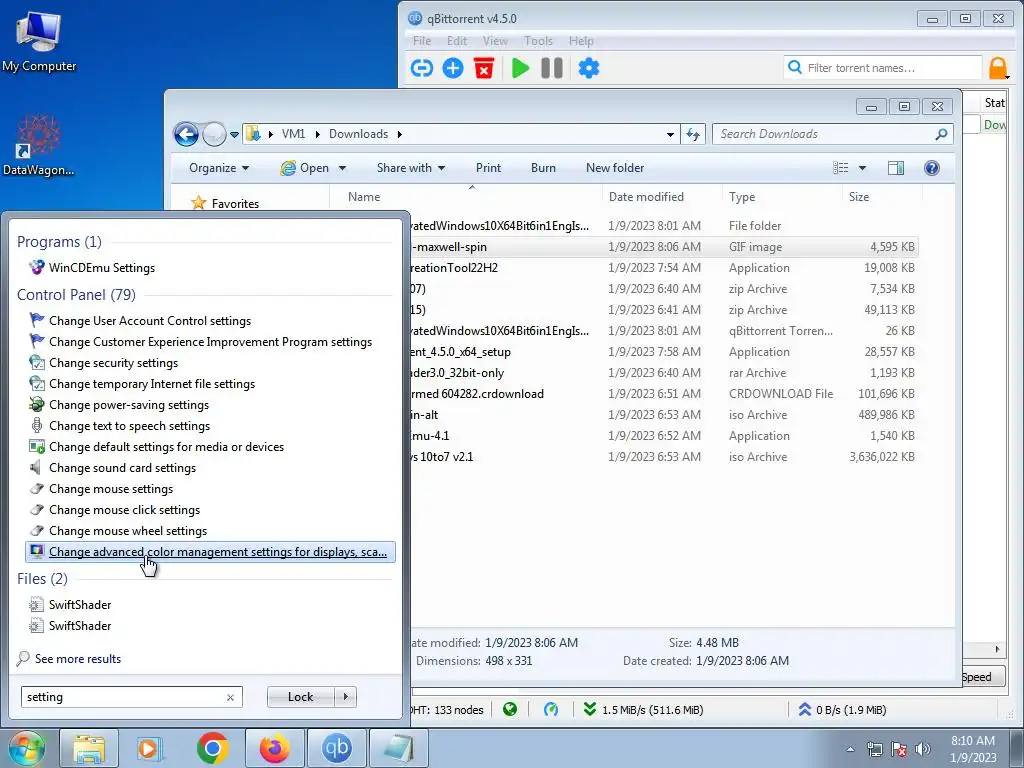Expand Lock button arrow in Start menu
This screenshot has height=768, width=1024.
click(346, 697)
